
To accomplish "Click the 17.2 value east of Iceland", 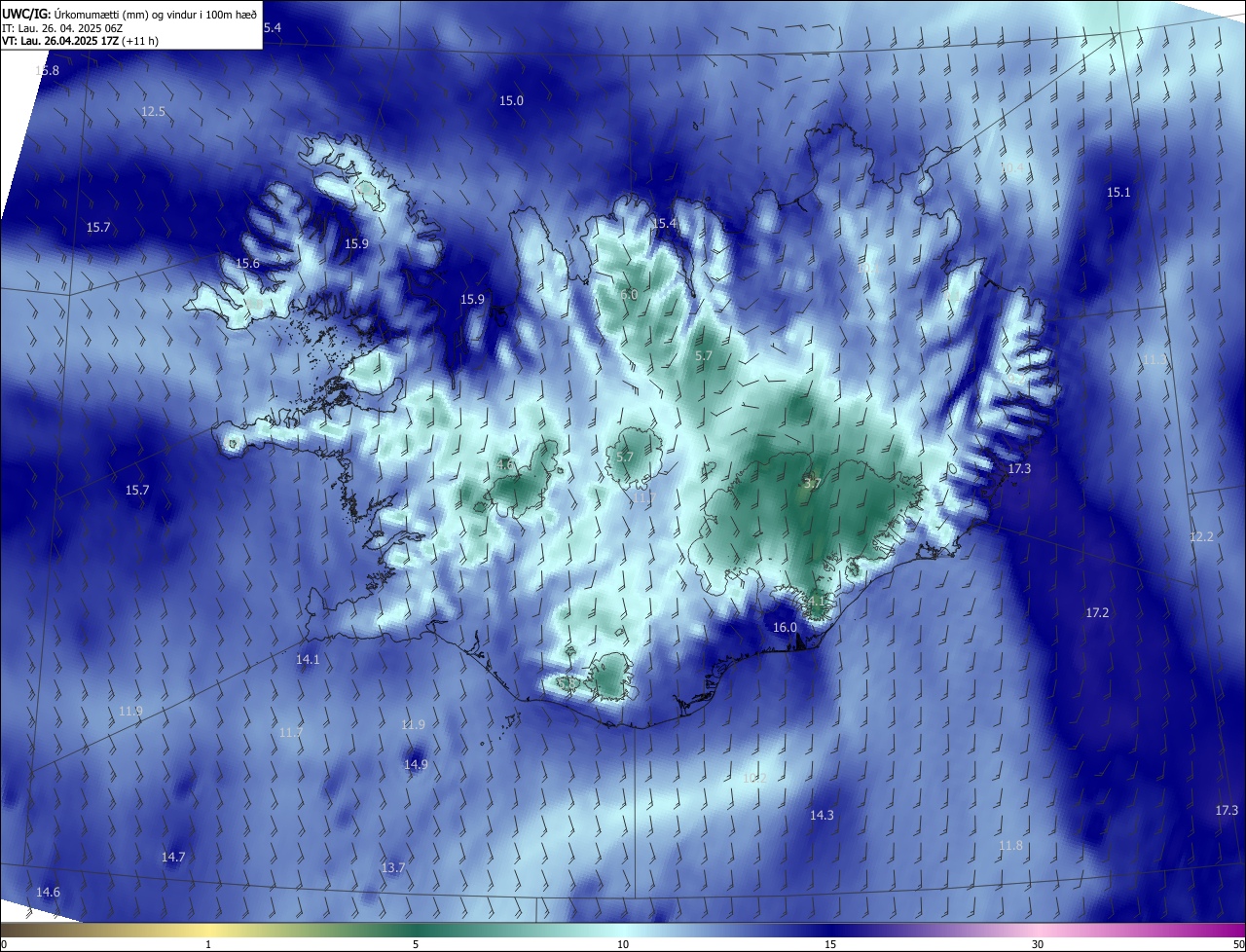I will (x=1096, y=612).
